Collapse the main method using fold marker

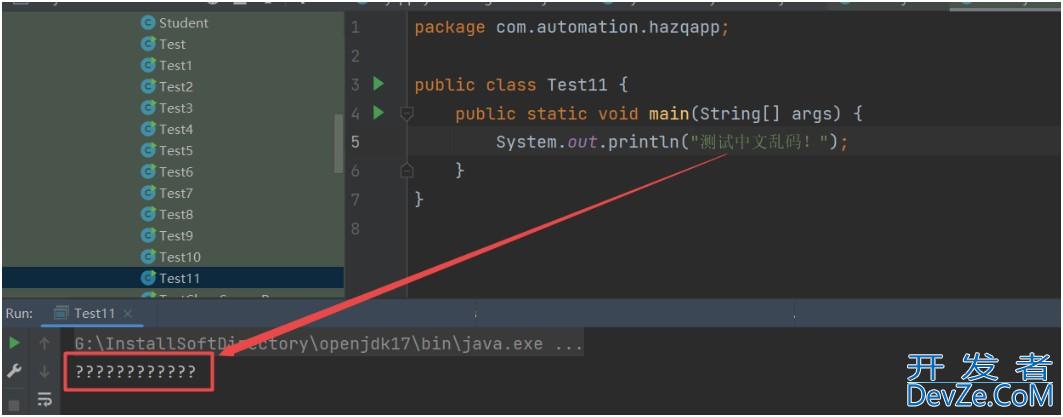[x=406, y=114]
